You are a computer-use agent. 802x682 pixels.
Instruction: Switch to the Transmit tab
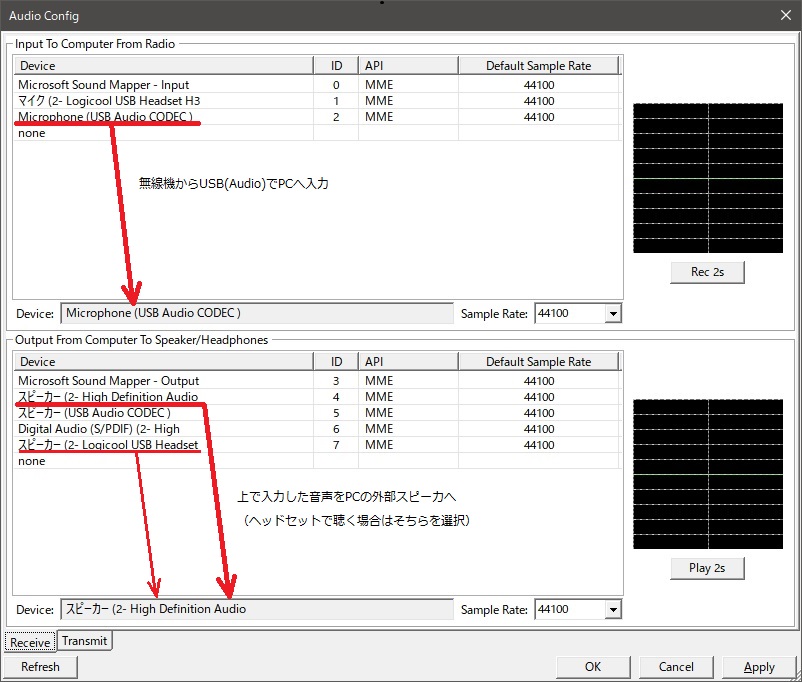[x=85, y=641]
